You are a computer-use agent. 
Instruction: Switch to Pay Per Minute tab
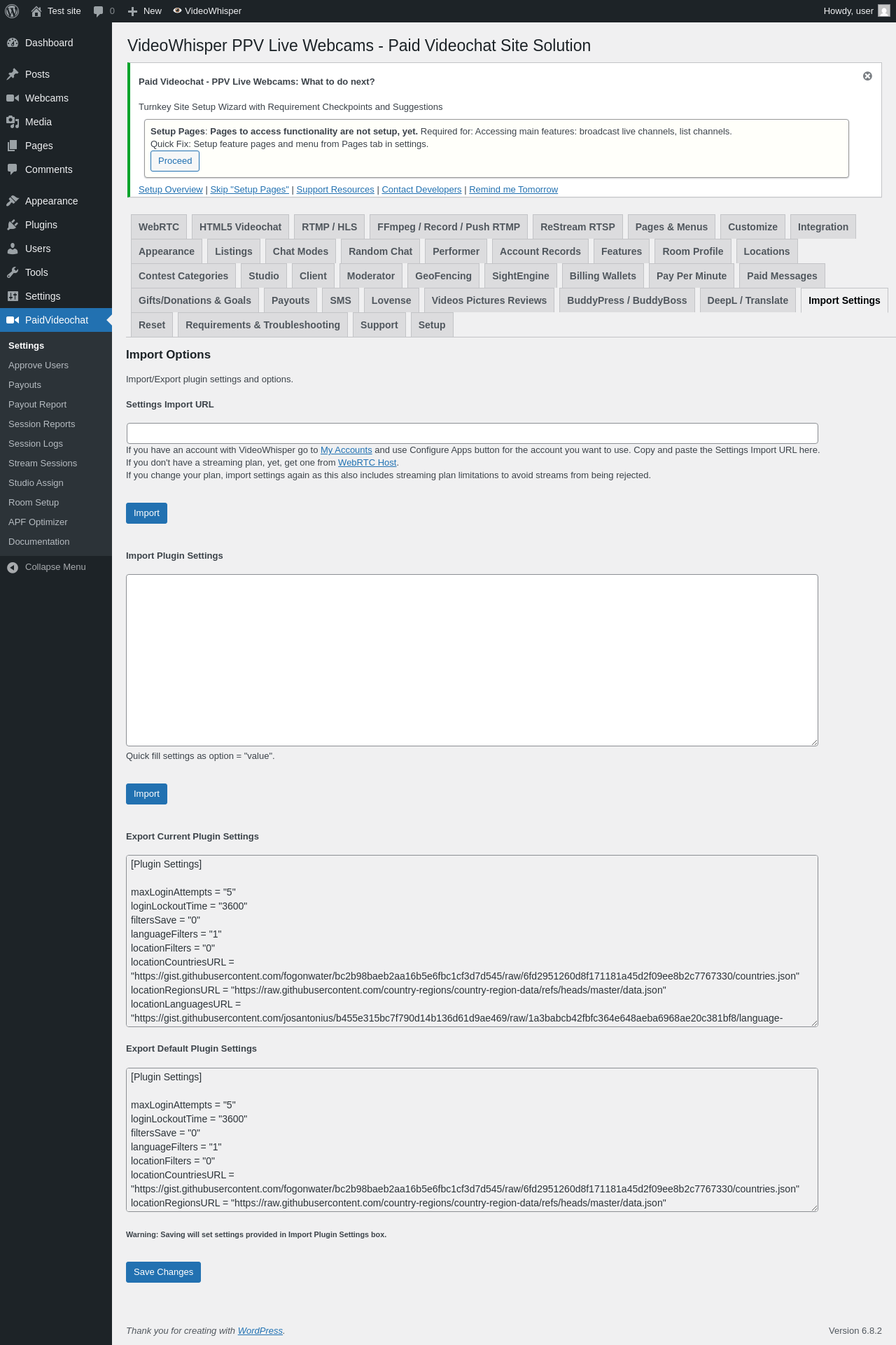click(x=692, y=276)
